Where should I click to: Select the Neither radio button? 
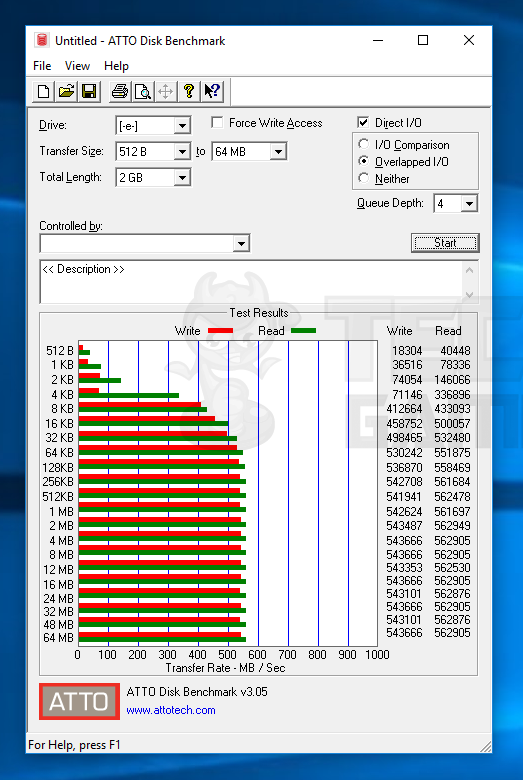(x=363, y=178)
